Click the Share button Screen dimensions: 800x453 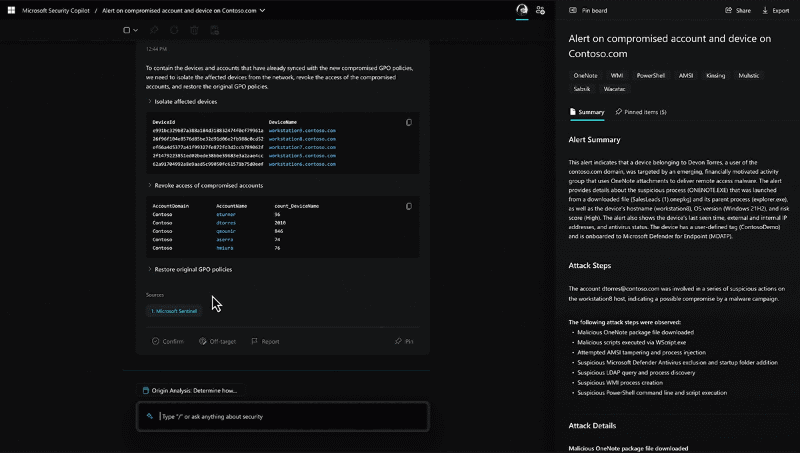[738, 10]
